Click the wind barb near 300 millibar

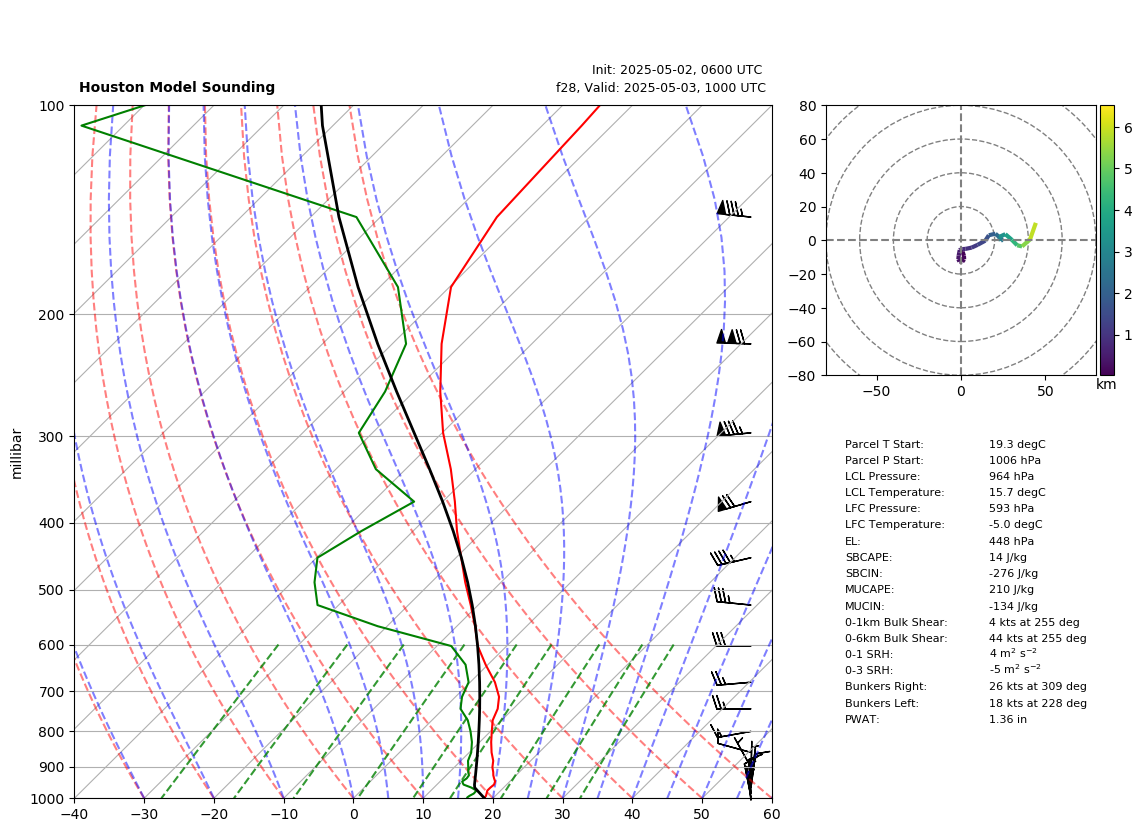tap(733, 428)
